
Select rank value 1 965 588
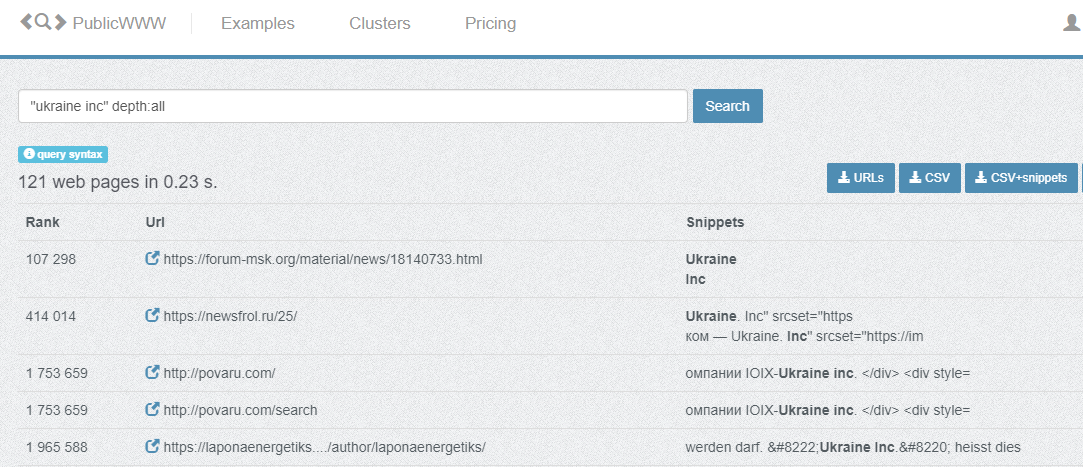point(57,448)
